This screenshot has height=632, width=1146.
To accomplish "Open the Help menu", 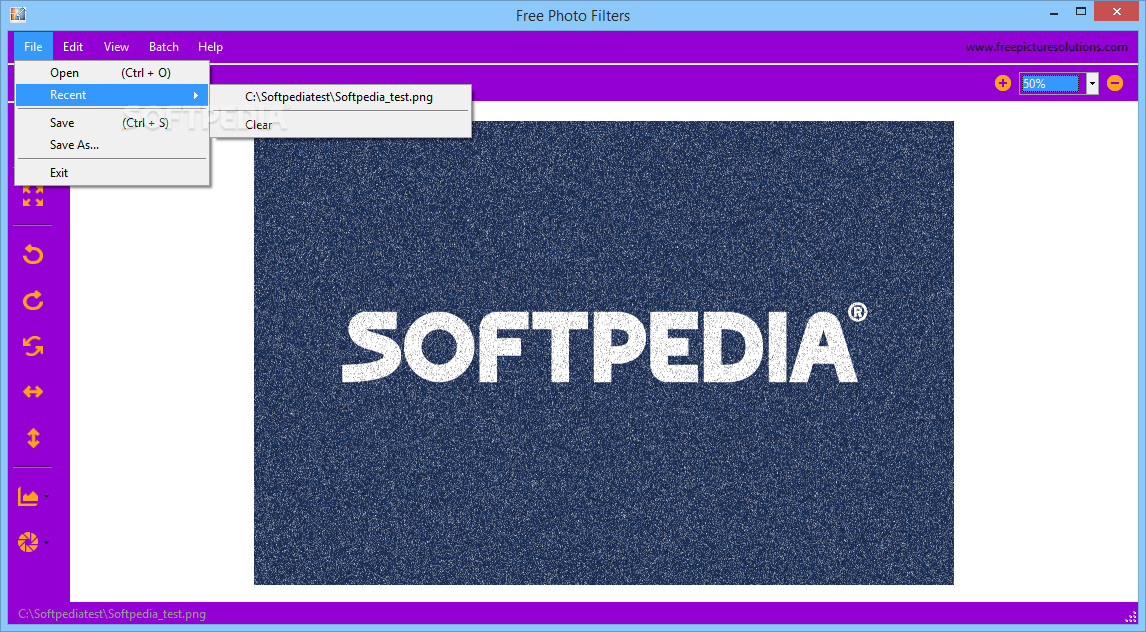I will pos(210,47).
